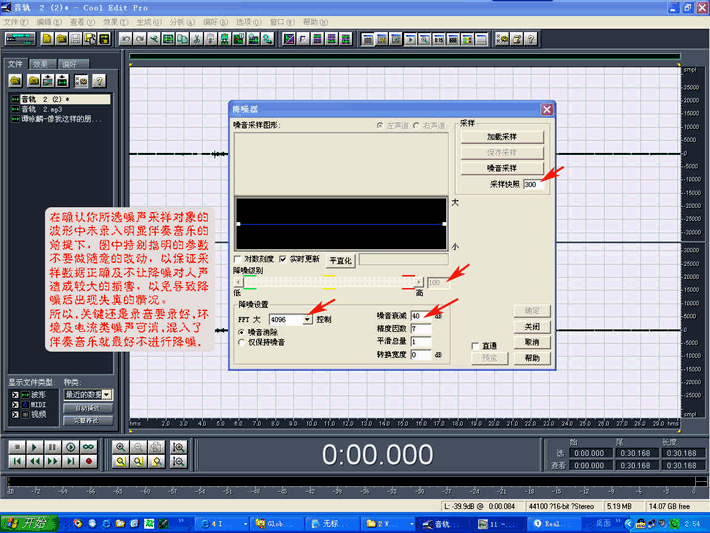Click the Save disk icon in toolbar

pyautogui.click(x=77, y=39)
